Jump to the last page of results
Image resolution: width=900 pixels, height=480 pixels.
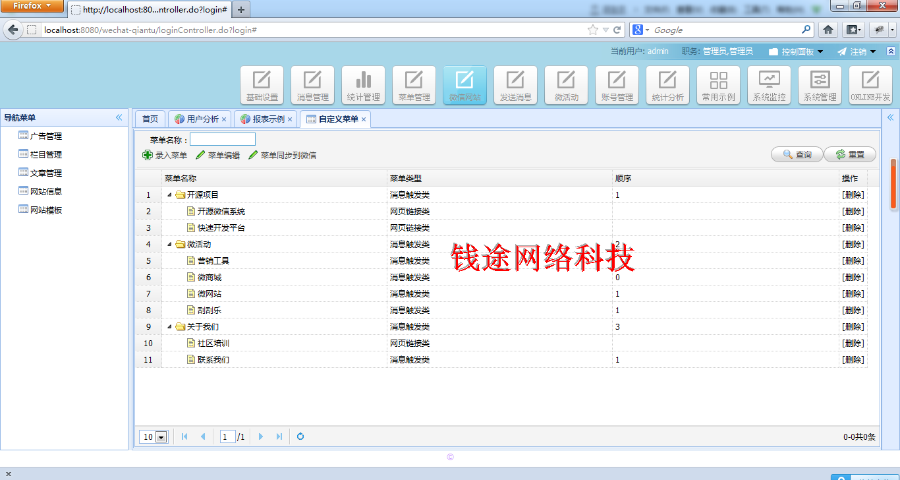coord(279,436)
